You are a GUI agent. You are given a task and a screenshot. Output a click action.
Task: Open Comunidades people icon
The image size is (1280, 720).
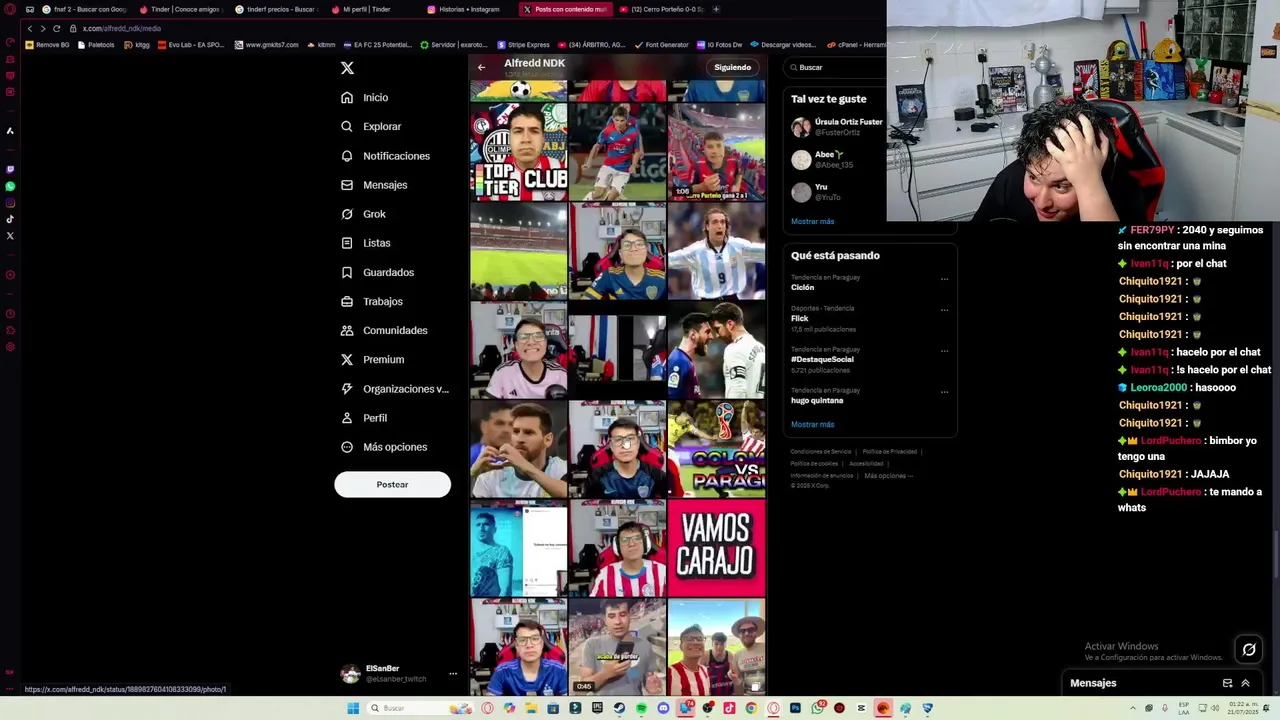[347, 330]
